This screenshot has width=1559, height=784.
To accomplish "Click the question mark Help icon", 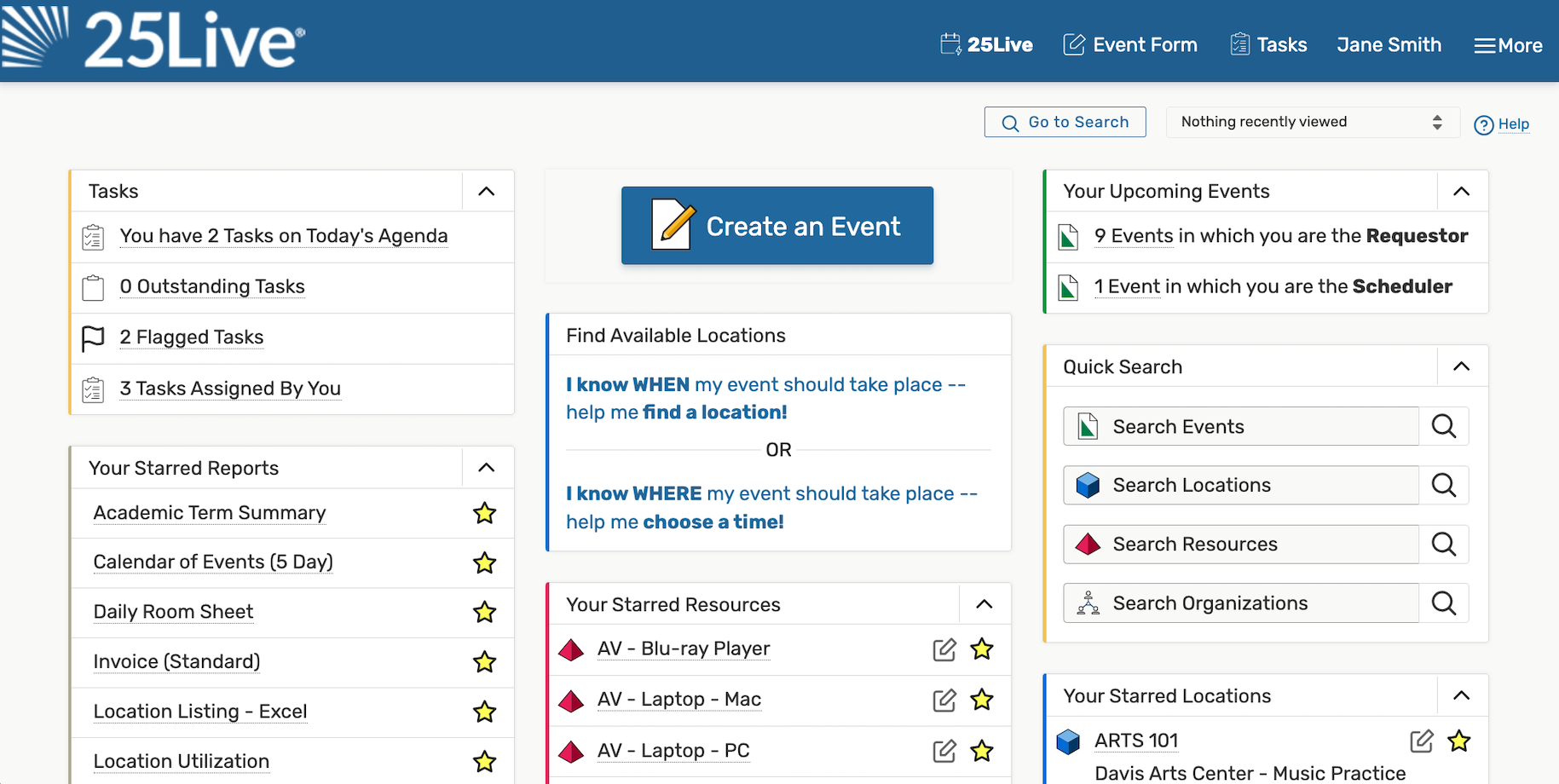I will coord(1484,124).
